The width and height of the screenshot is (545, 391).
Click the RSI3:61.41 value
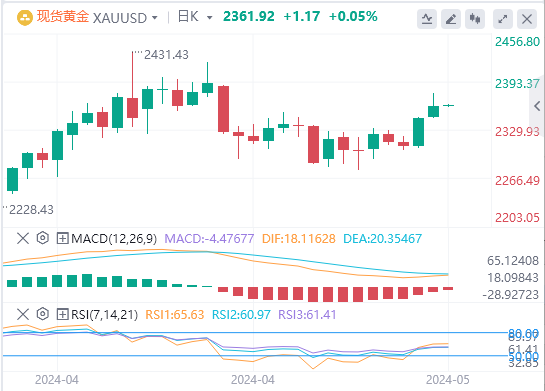point(307,315)
